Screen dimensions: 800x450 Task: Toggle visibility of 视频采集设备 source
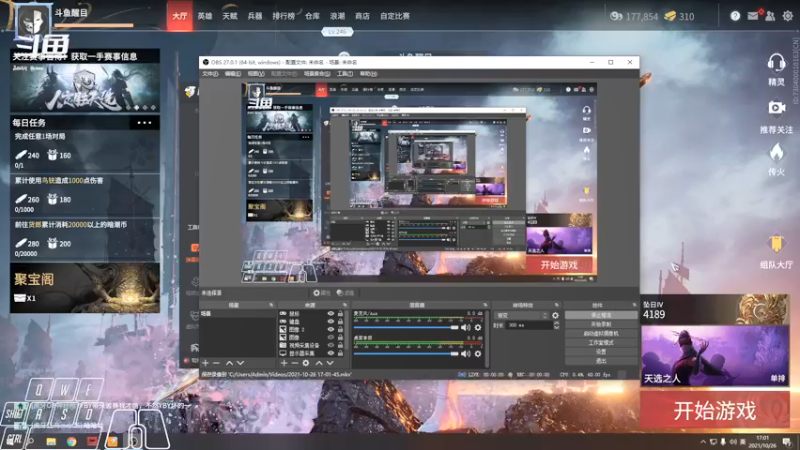tap(331, 345)
